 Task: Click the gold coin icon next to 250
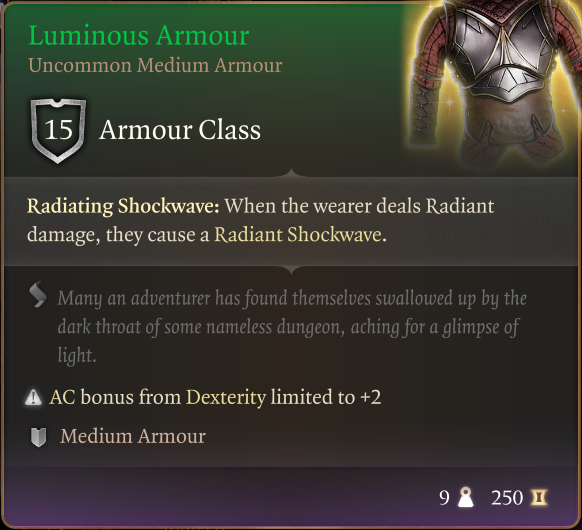539,498
